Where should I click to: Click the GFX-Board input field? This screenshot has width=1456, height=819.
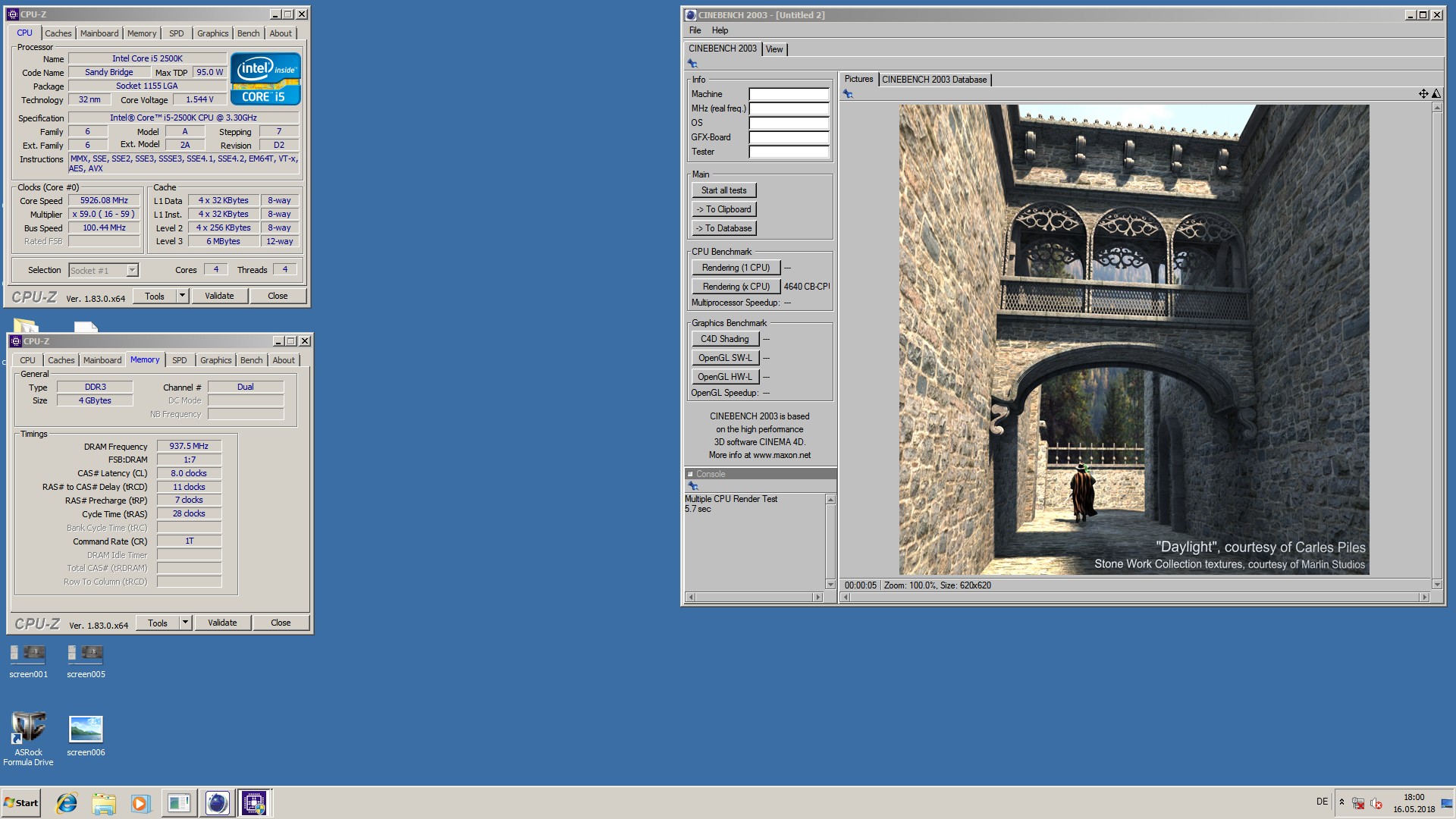click(x=789, y=137)
